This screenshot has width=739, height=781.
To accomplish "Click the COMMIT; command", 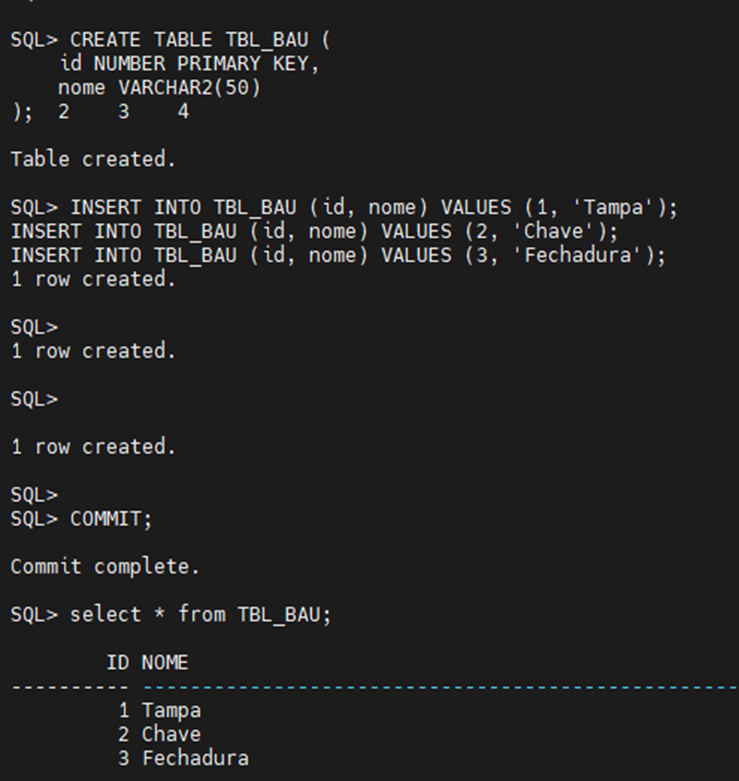I will pyautogui.click(x=111, y=519).
